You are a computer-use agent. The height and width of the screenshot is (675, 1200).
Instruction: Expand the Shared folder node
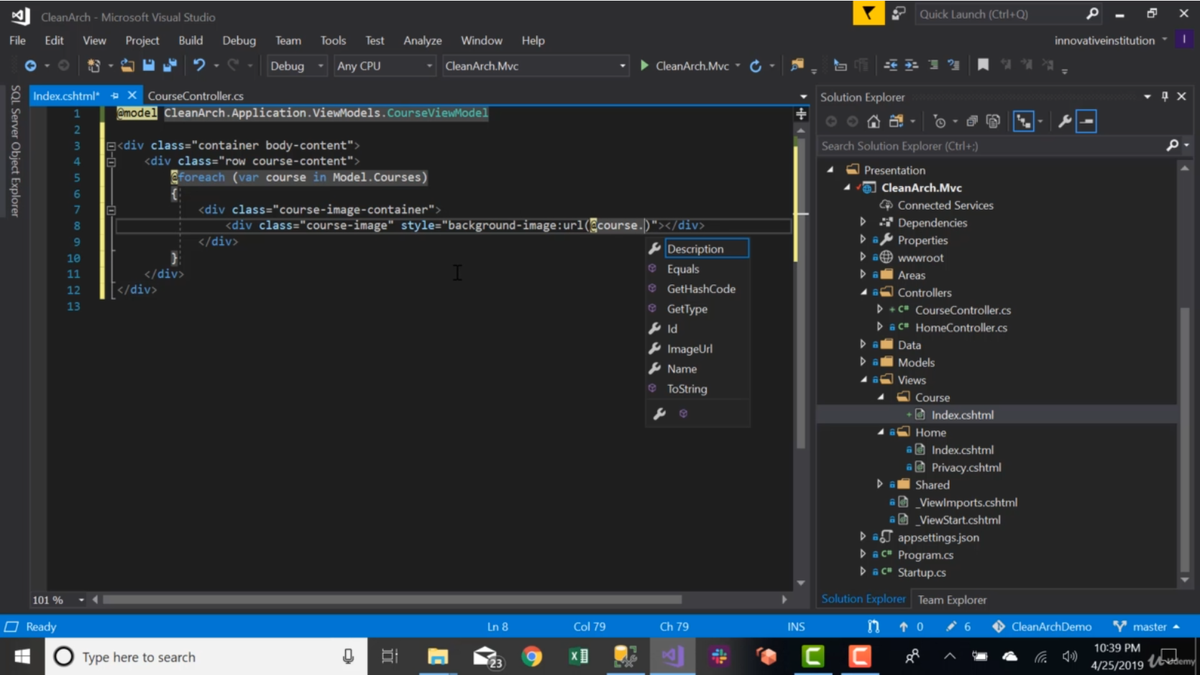point(880,485)
